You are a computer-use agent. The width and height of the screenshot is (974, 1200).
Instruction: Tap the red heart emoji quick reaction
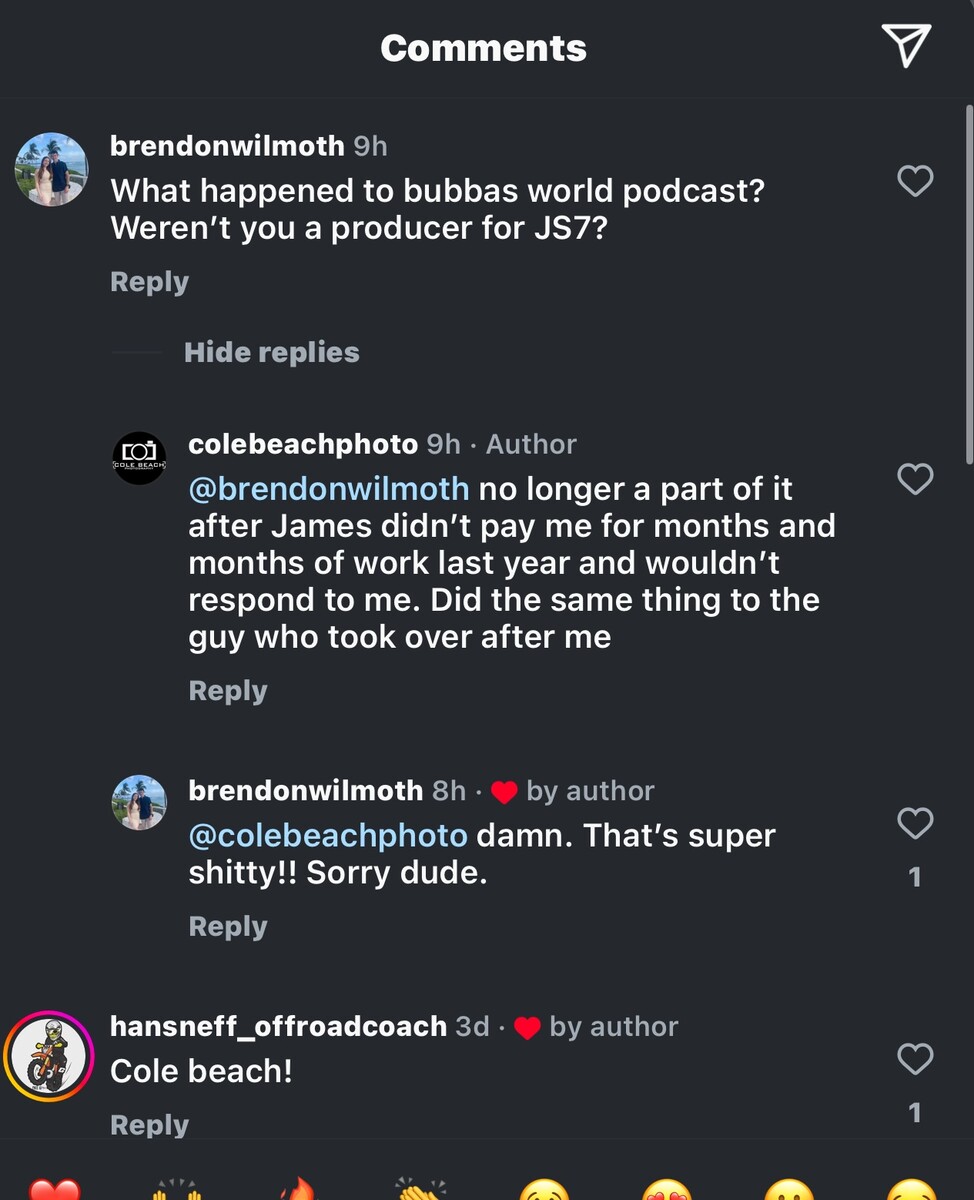(x=54, y=1190)
